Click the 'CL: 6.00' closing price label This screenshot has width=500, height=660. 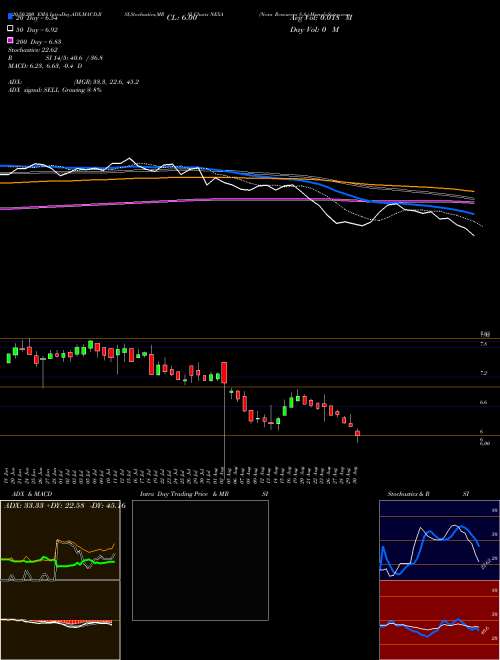point(181,18)
